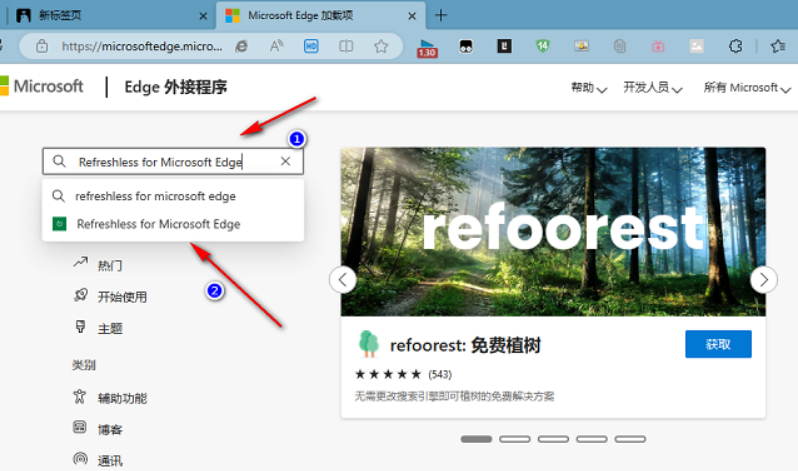Click the address bar URL
Image resolution: width=798 pixels, height=471 pixels.
(142, 46)
